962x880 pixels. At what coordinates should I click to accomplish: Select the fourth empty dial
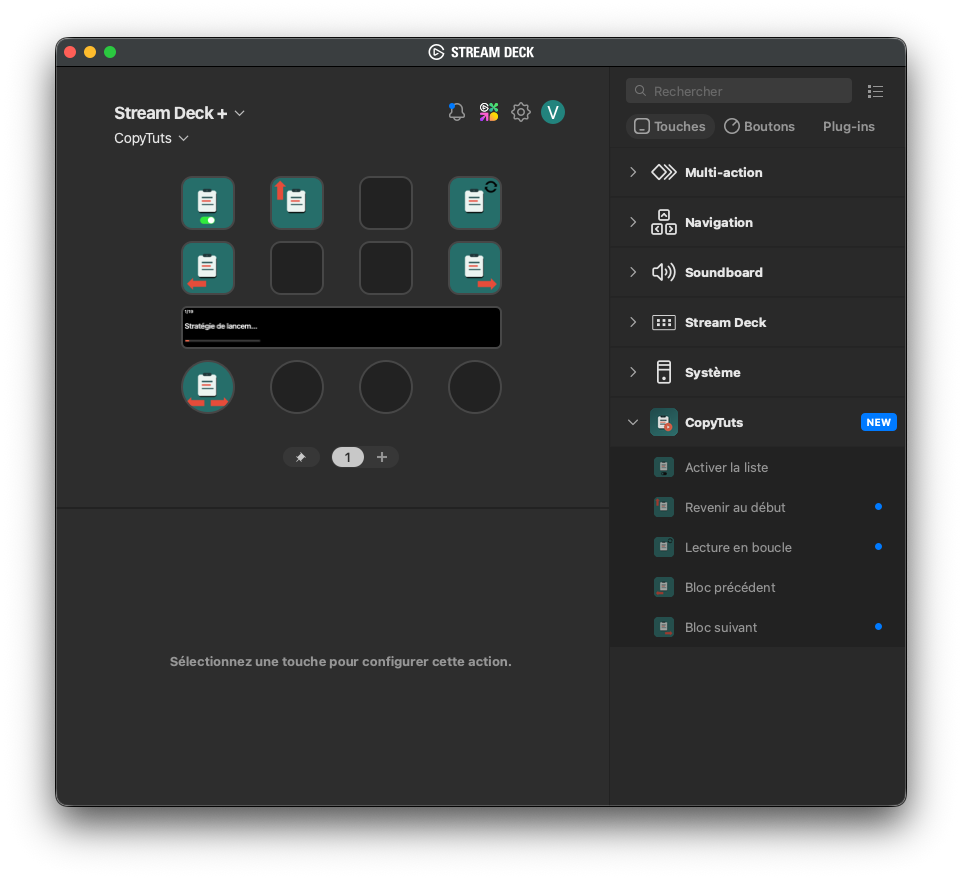point(475,387)
